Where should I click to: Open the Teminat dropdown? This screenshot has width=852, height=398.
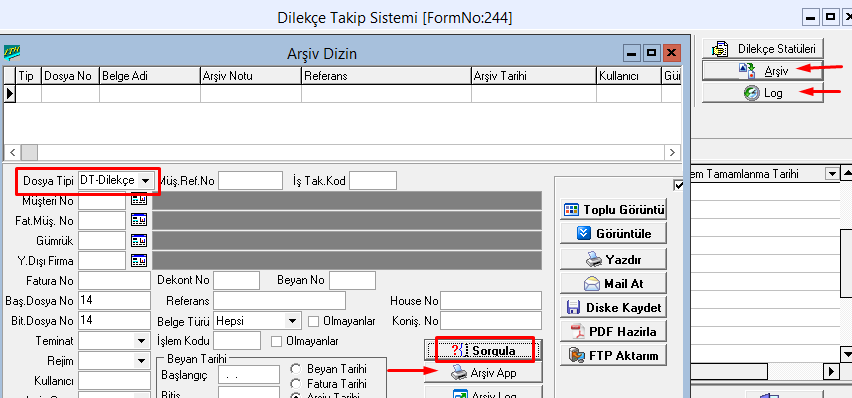pyautogui.click(x=141, y=341)
